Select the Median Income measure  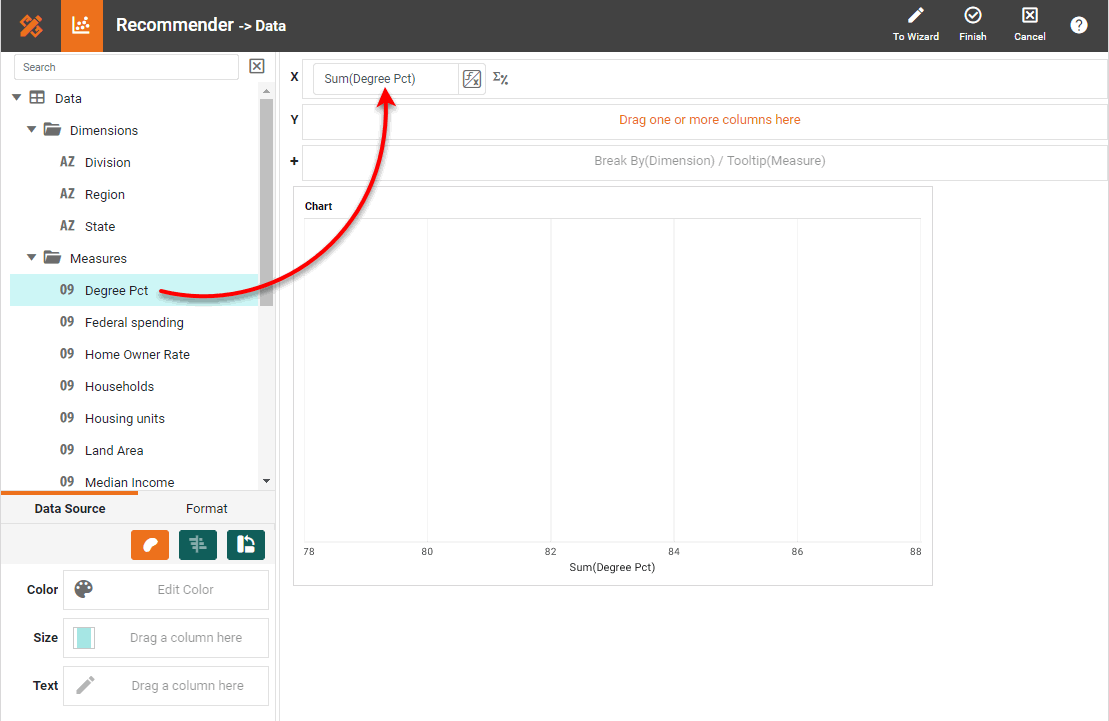(129, 483)
